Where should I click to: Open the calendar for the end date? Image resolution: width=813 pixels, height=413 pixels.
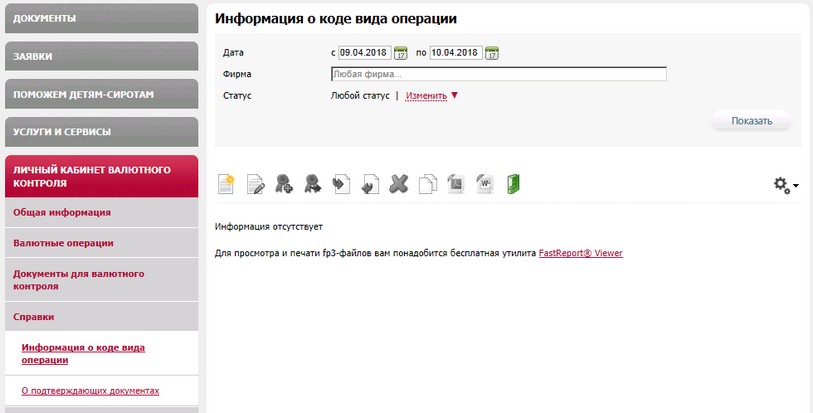(492, 53)
